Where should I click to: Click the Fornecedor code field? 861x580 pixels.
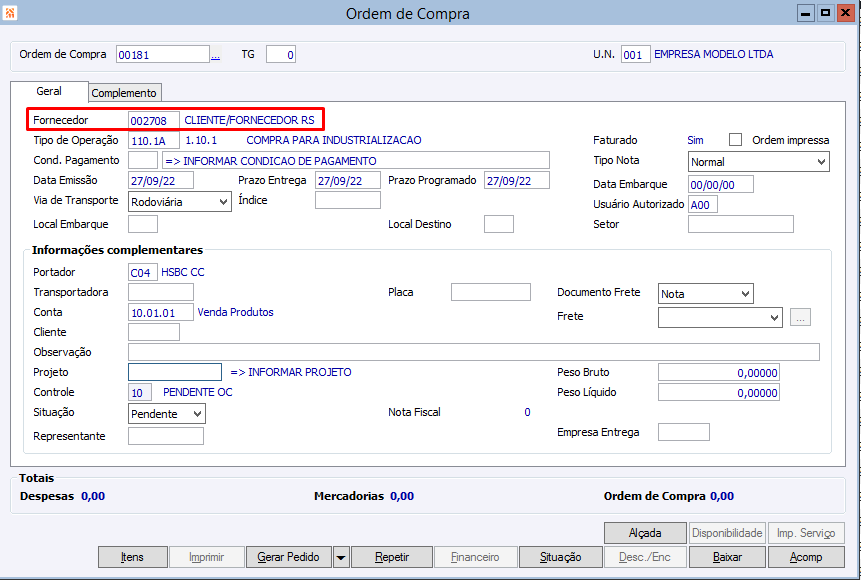pyautogui.click(x=154, y=120)
